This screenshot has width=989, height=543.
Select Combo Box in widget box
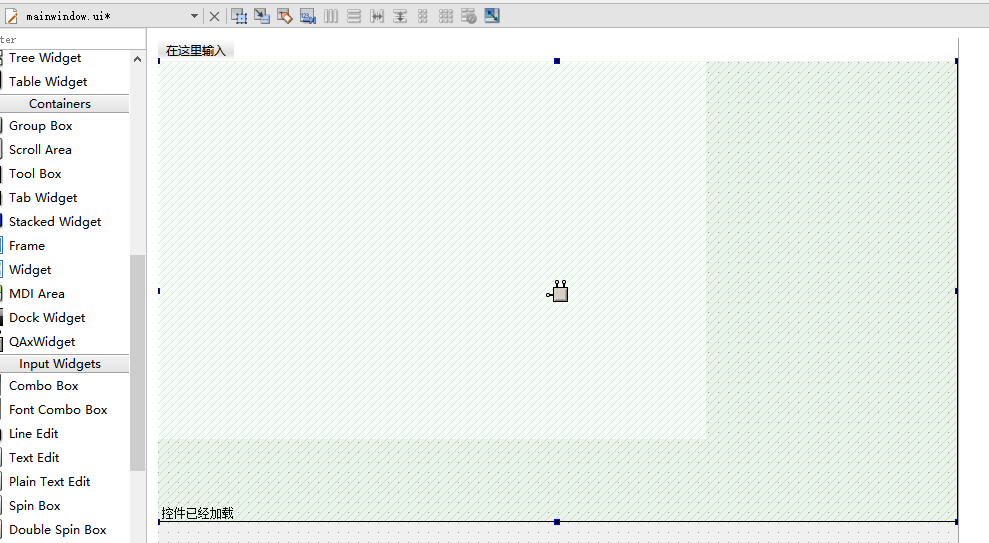point(44,386)
